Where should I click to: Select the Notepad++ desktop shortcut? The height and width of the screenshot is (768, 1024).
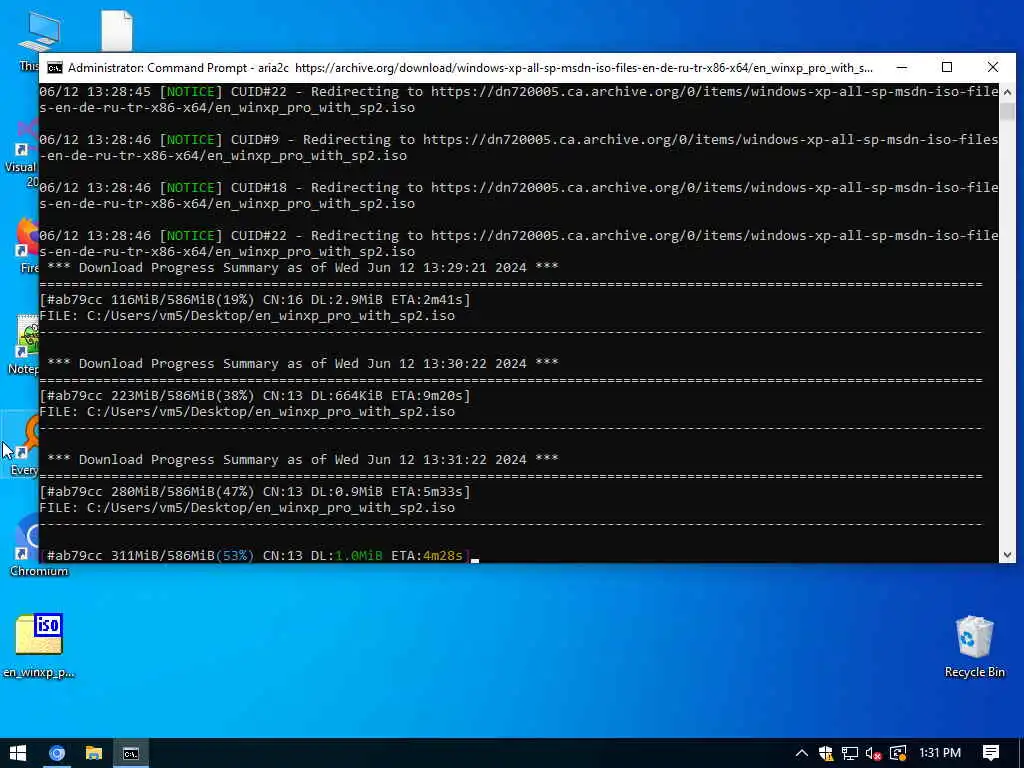[x=20, y=345]
